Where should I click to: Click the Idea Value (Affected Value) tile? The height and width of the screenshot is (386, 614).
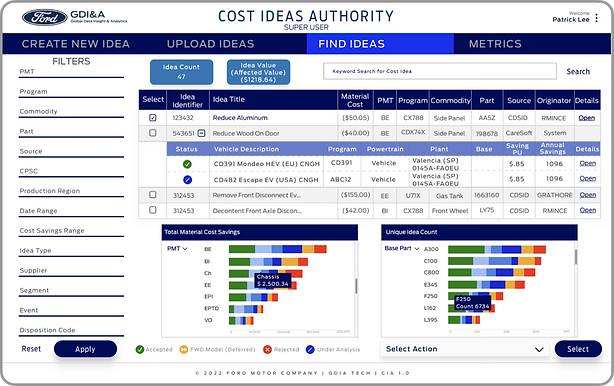(258, 72)
